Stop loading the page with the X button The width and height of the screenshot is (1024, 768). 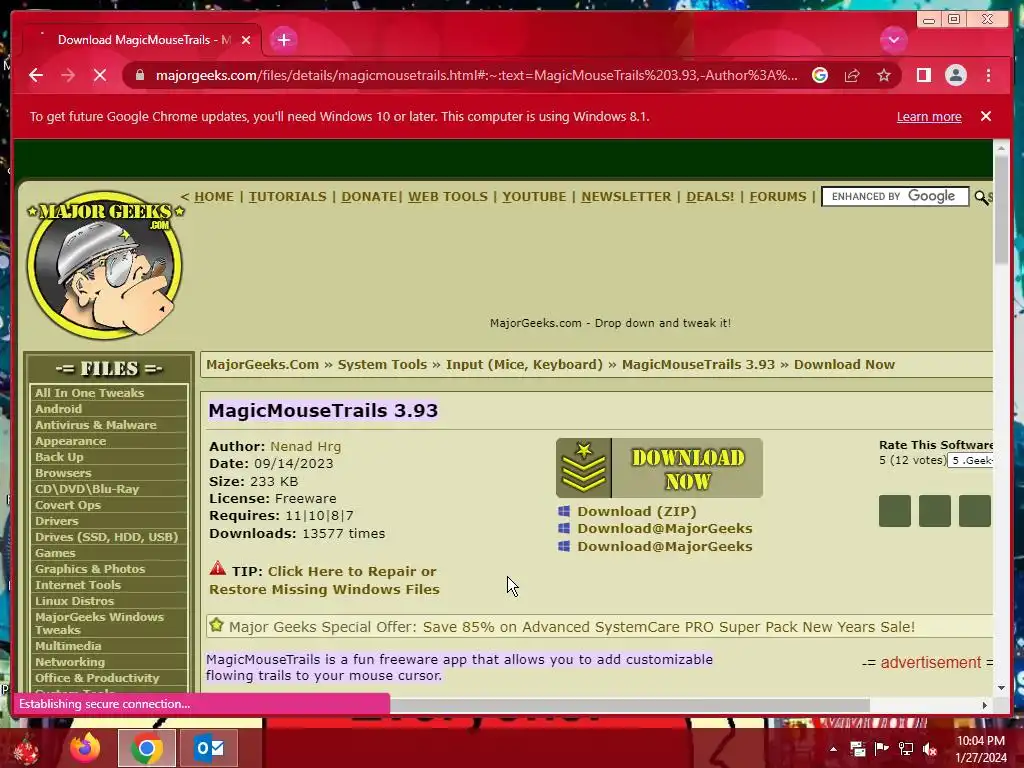point(100,75)
